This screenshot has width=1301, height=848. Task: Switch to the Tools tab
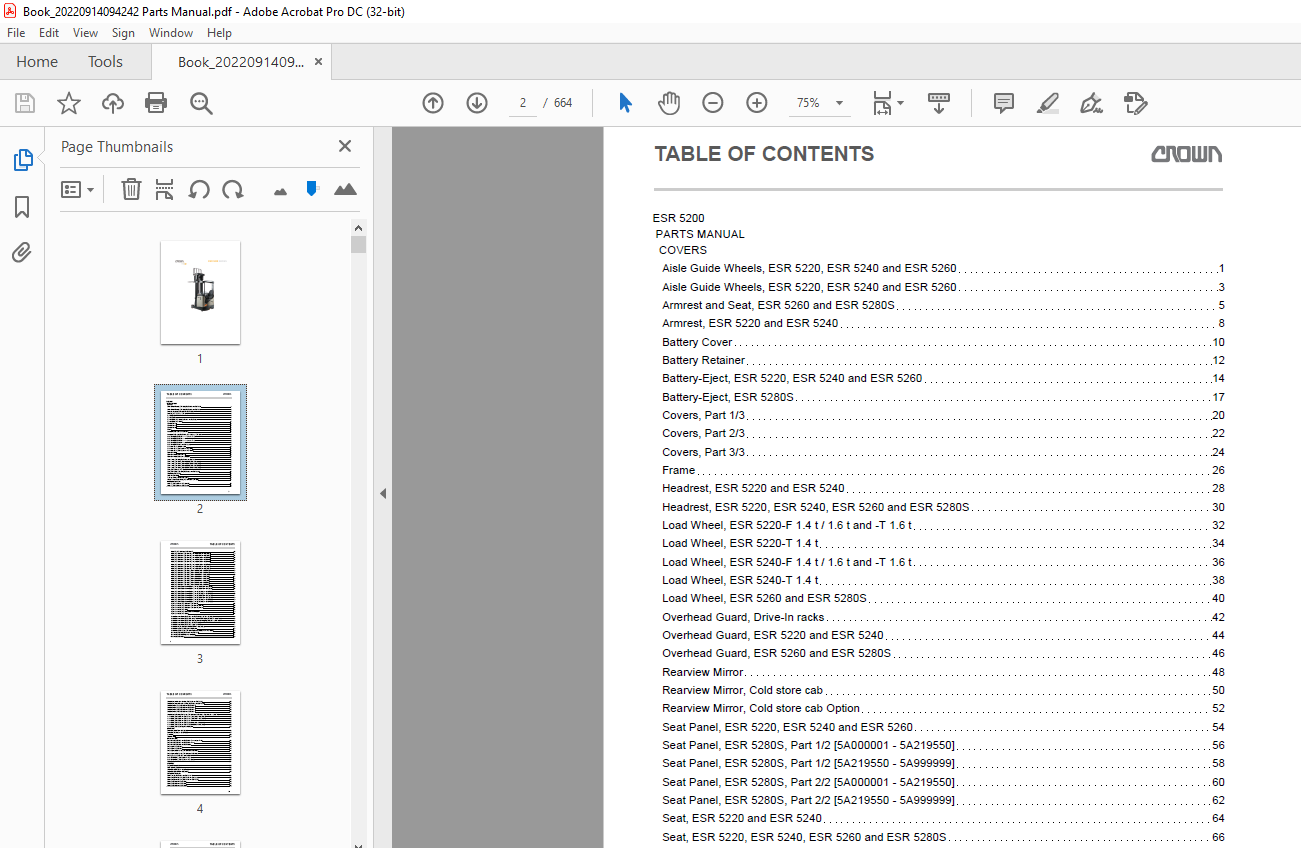105,62
